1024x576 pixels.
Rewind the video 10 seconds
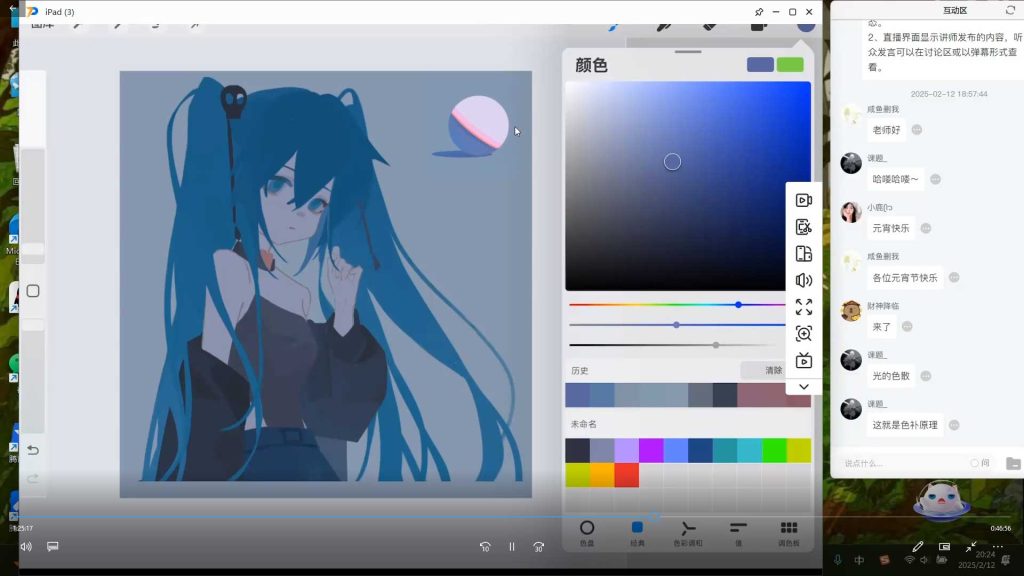click(485, 547)
